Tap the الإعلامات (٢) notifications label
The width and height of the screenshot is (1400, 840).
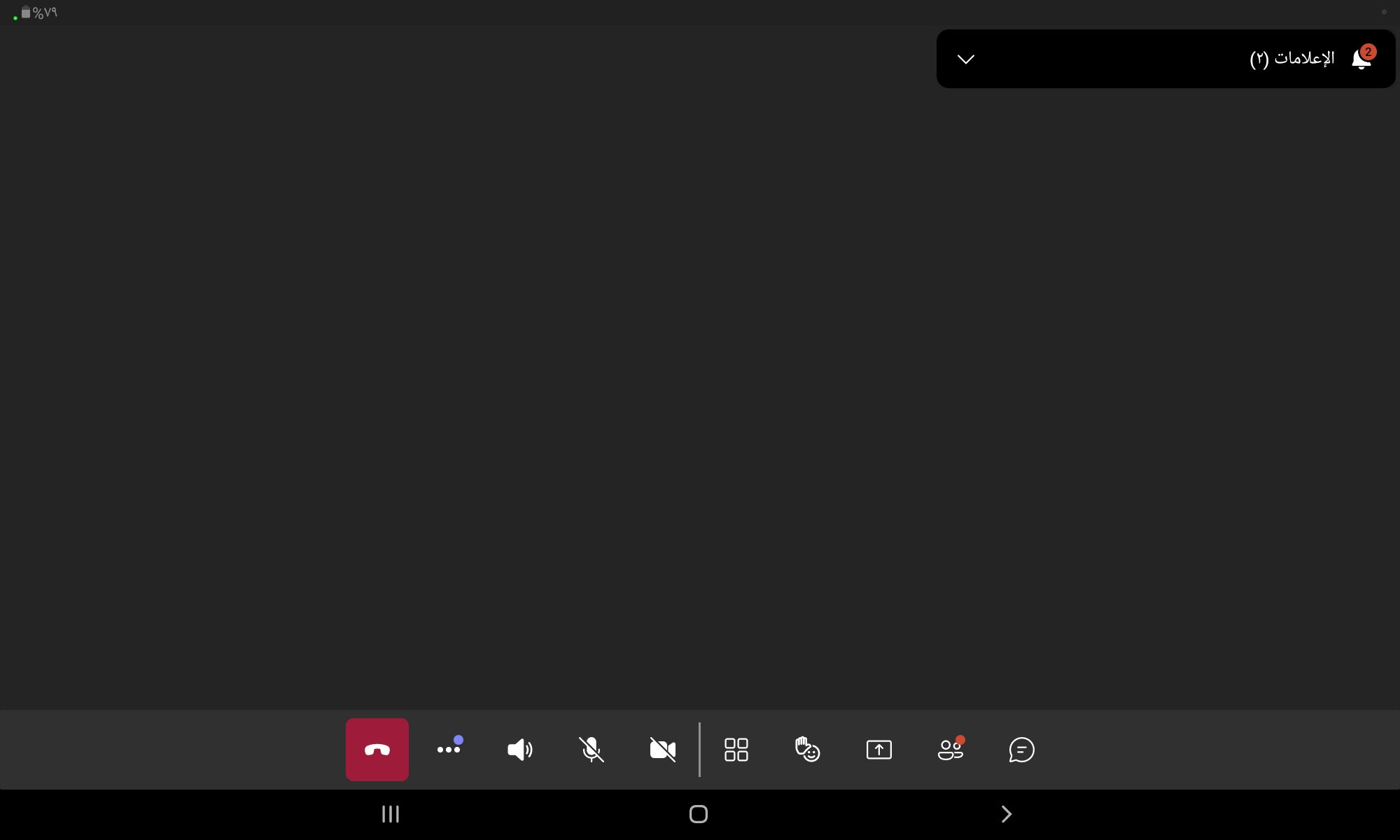[1292, 58]
